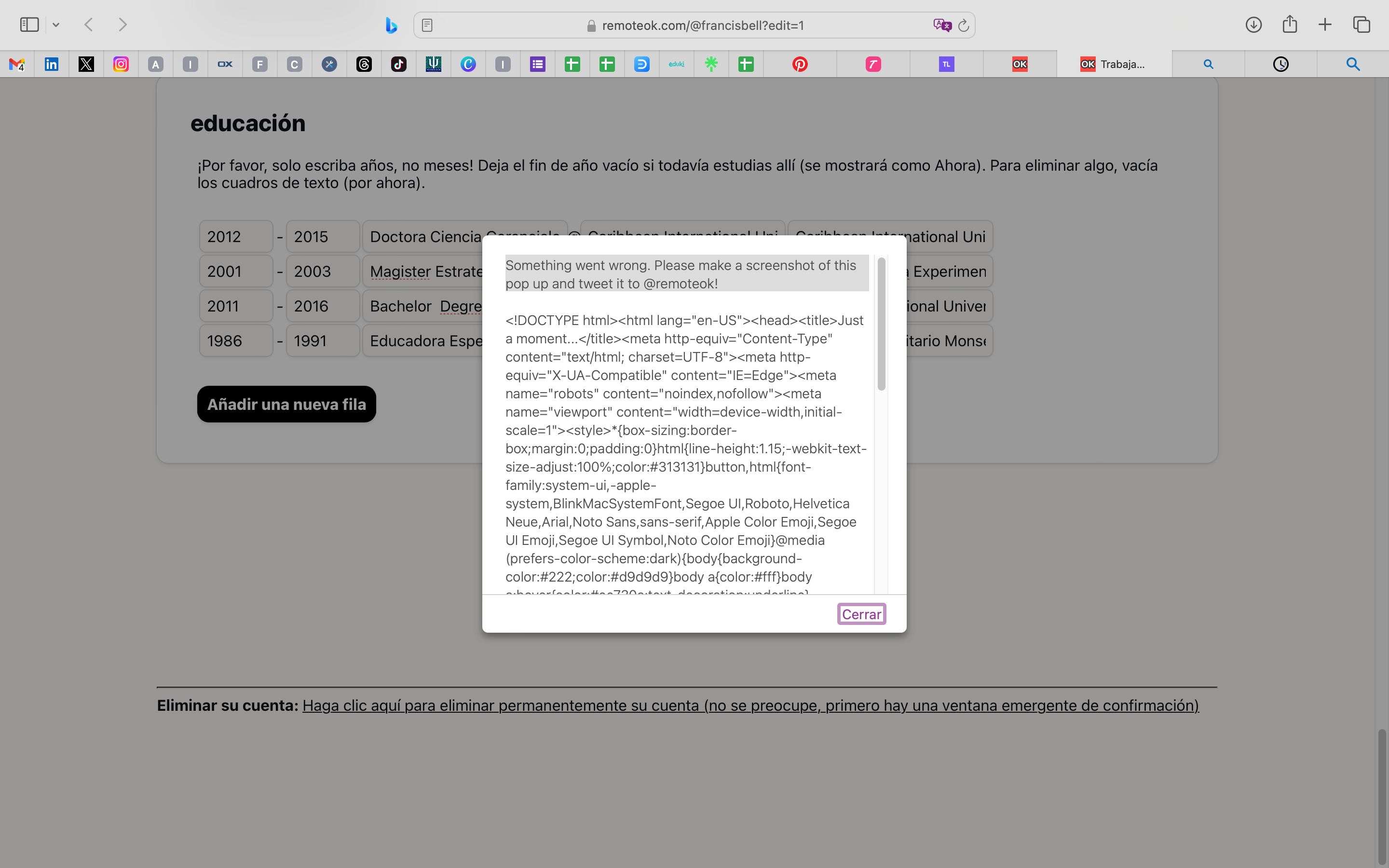Reload the page with the refresh icon

point(964,25)
